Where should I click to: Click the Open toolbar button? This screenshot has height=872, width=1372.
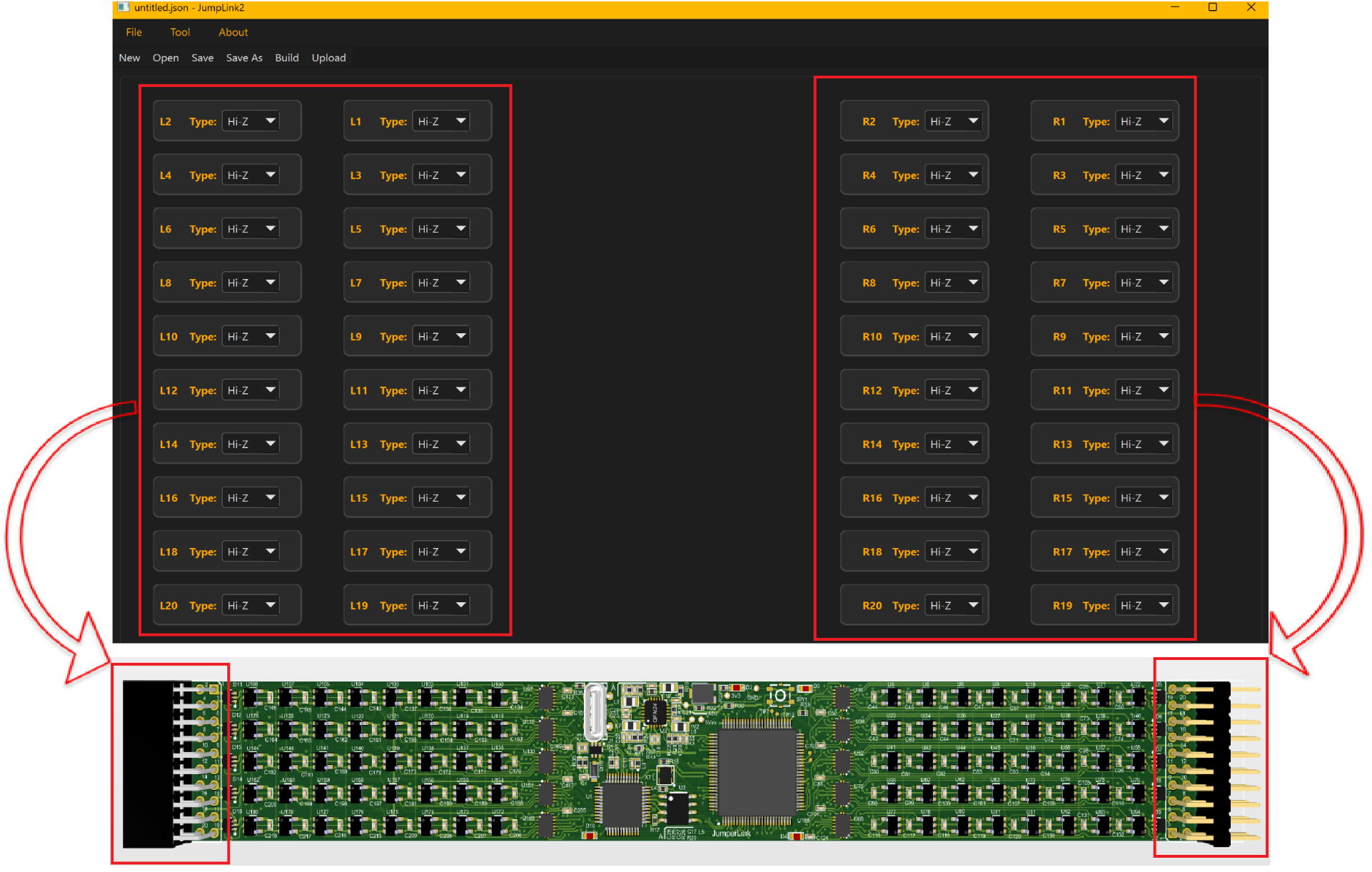click(x=166, y=58)
